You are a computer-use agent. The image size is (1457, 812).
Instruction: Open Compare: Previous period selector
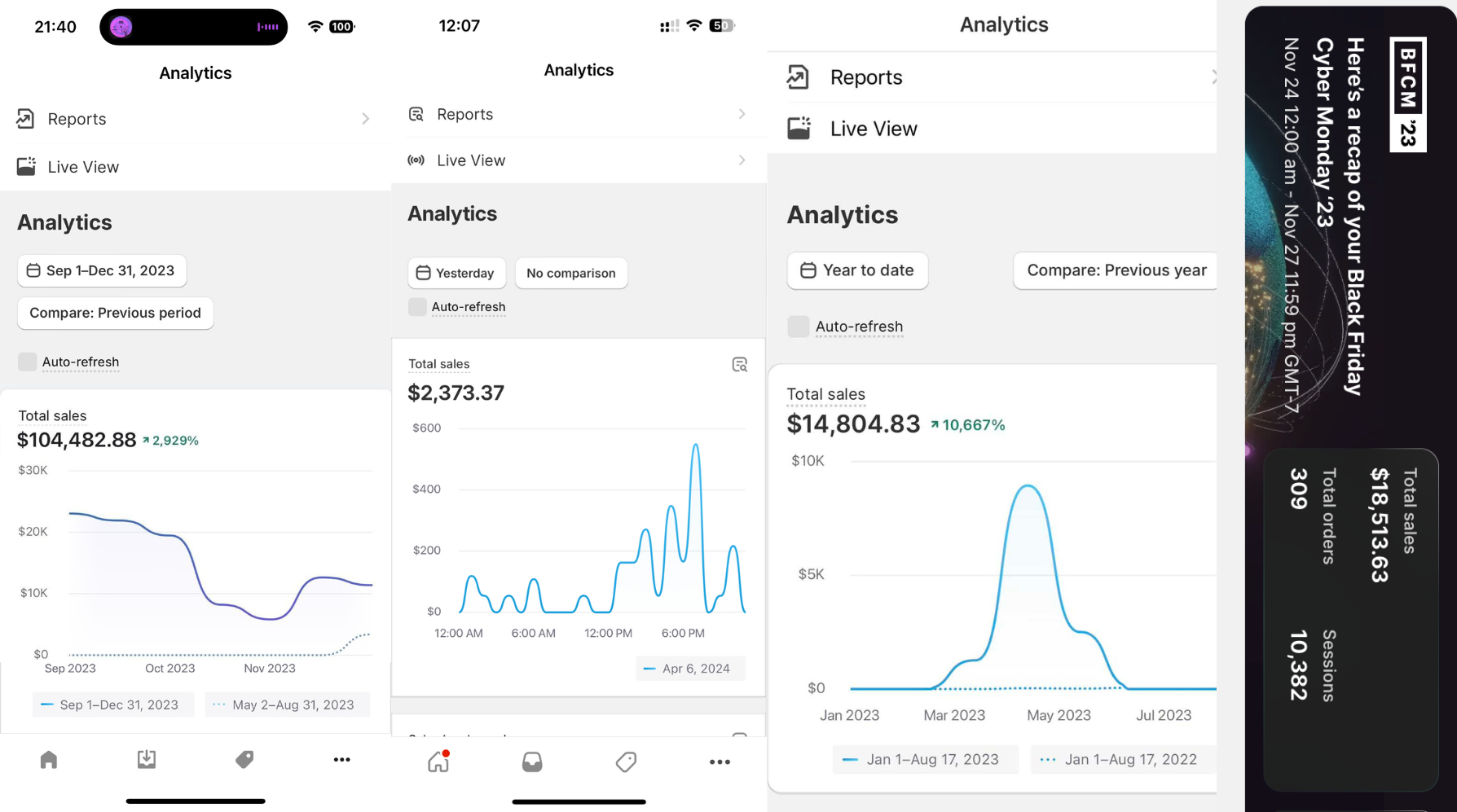[115, 313]
